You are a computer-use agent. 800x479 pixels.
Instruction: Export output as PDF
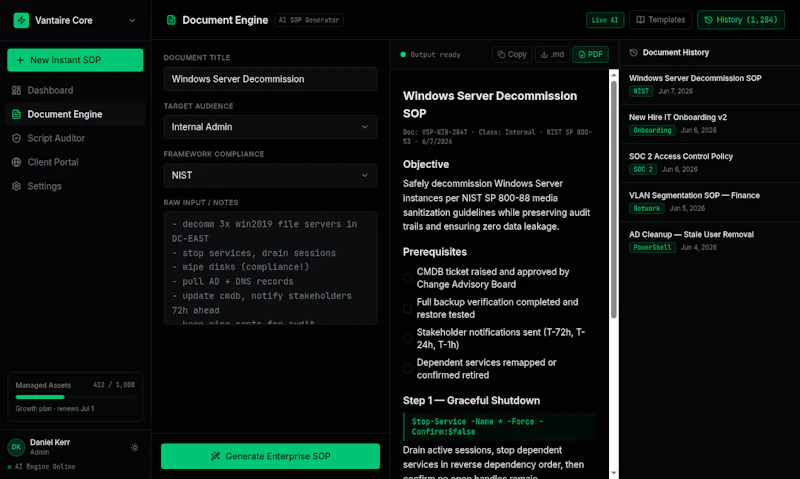tap(590, 54)
